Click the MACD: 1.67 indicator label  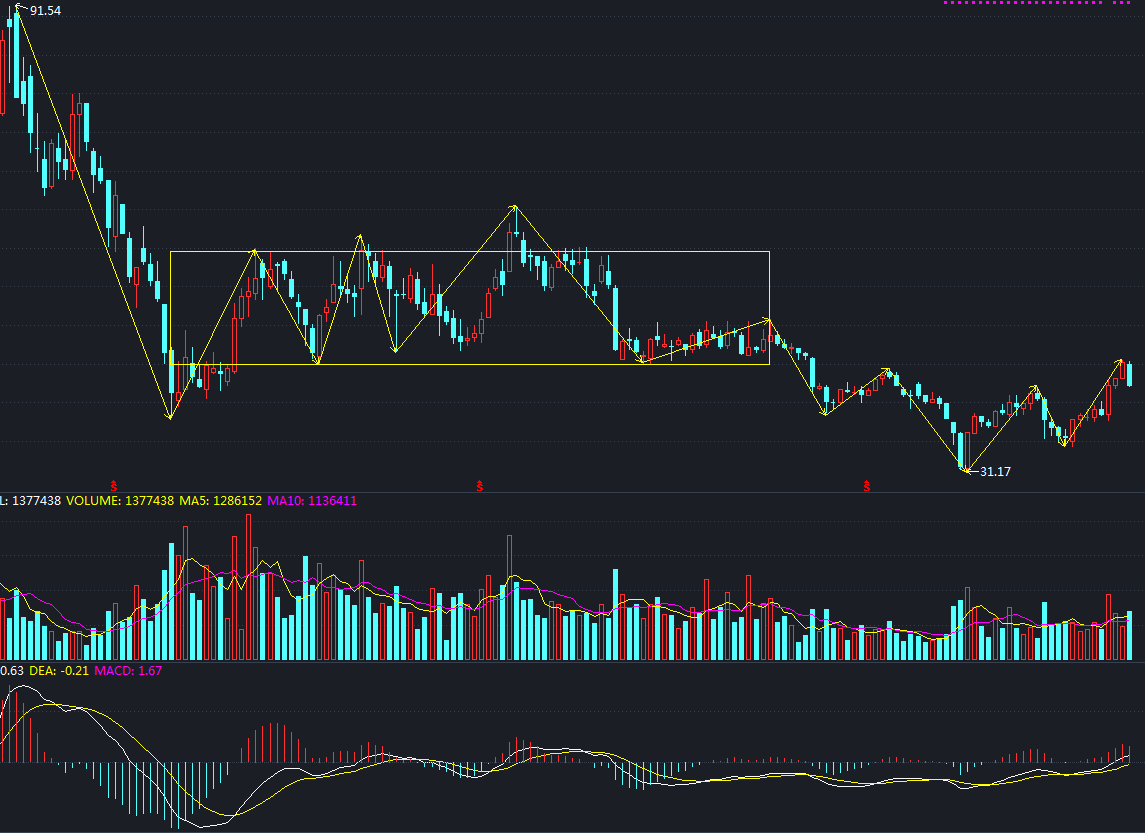coord(128,670)
